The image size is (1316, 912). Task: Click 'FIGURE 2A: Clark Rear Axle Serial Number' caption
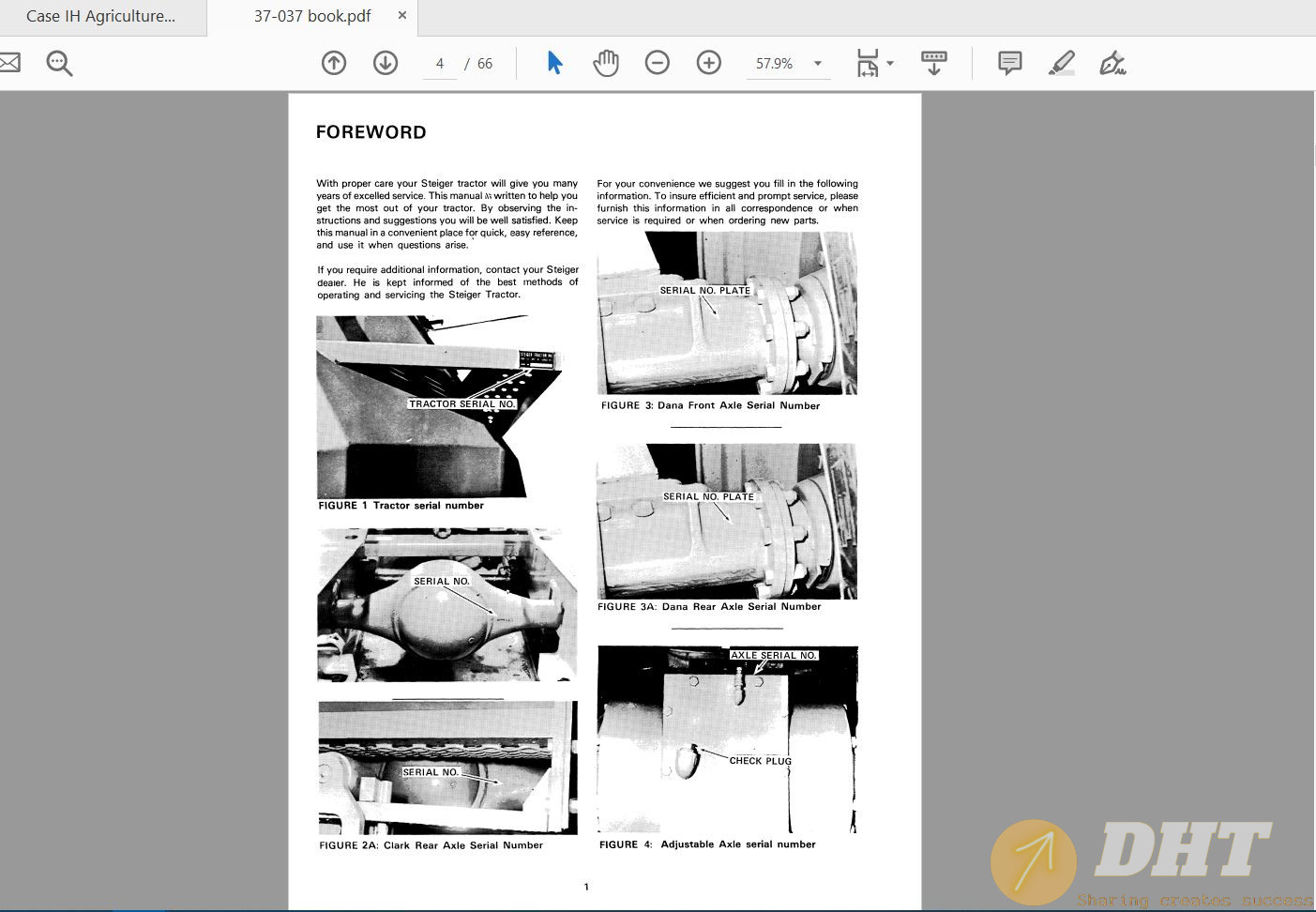click(x=431, y=845)
